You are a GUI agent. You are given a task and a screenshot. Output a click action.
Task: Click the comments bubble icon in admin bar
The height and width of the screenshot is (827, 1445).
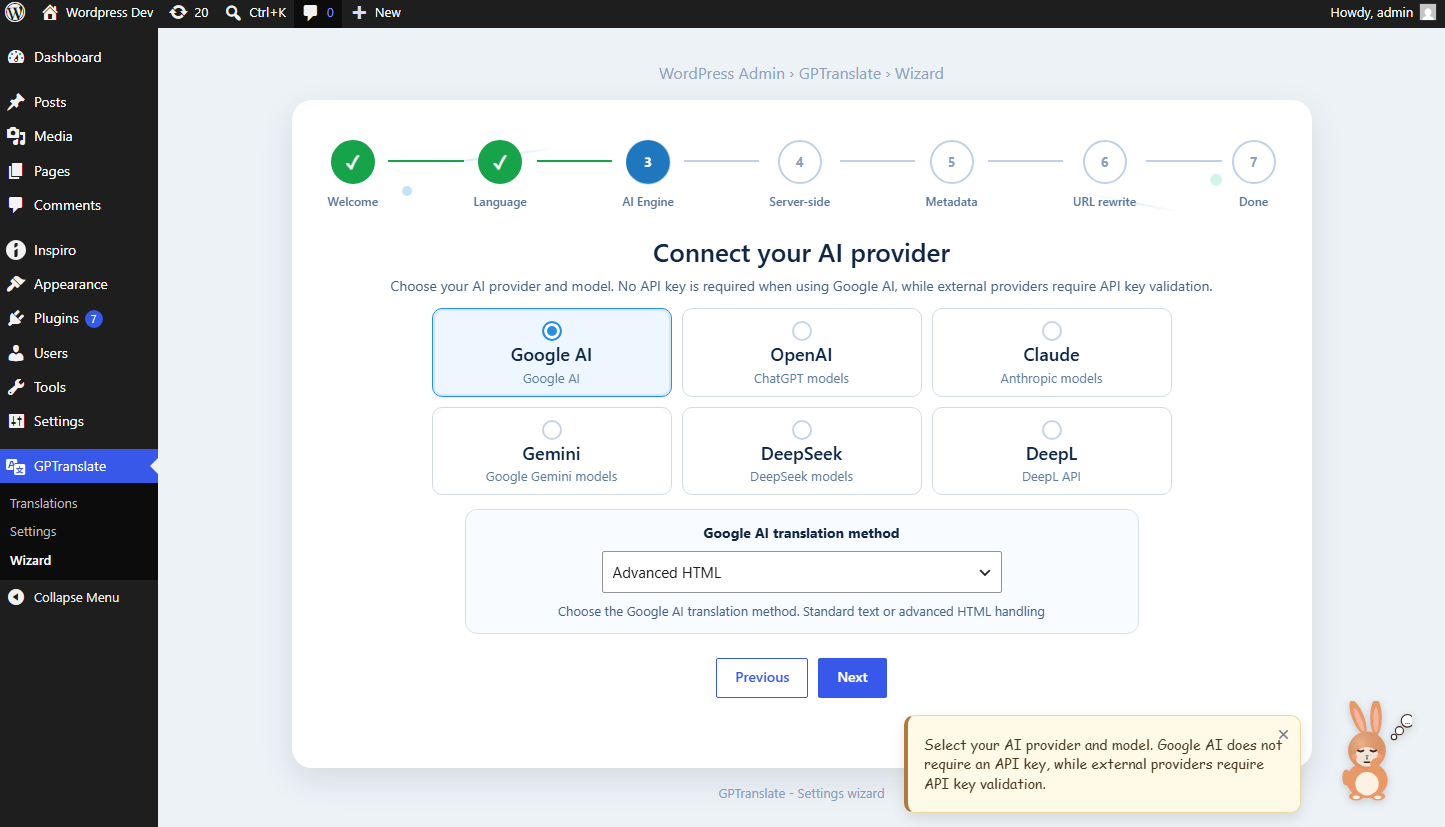point(311,13)
